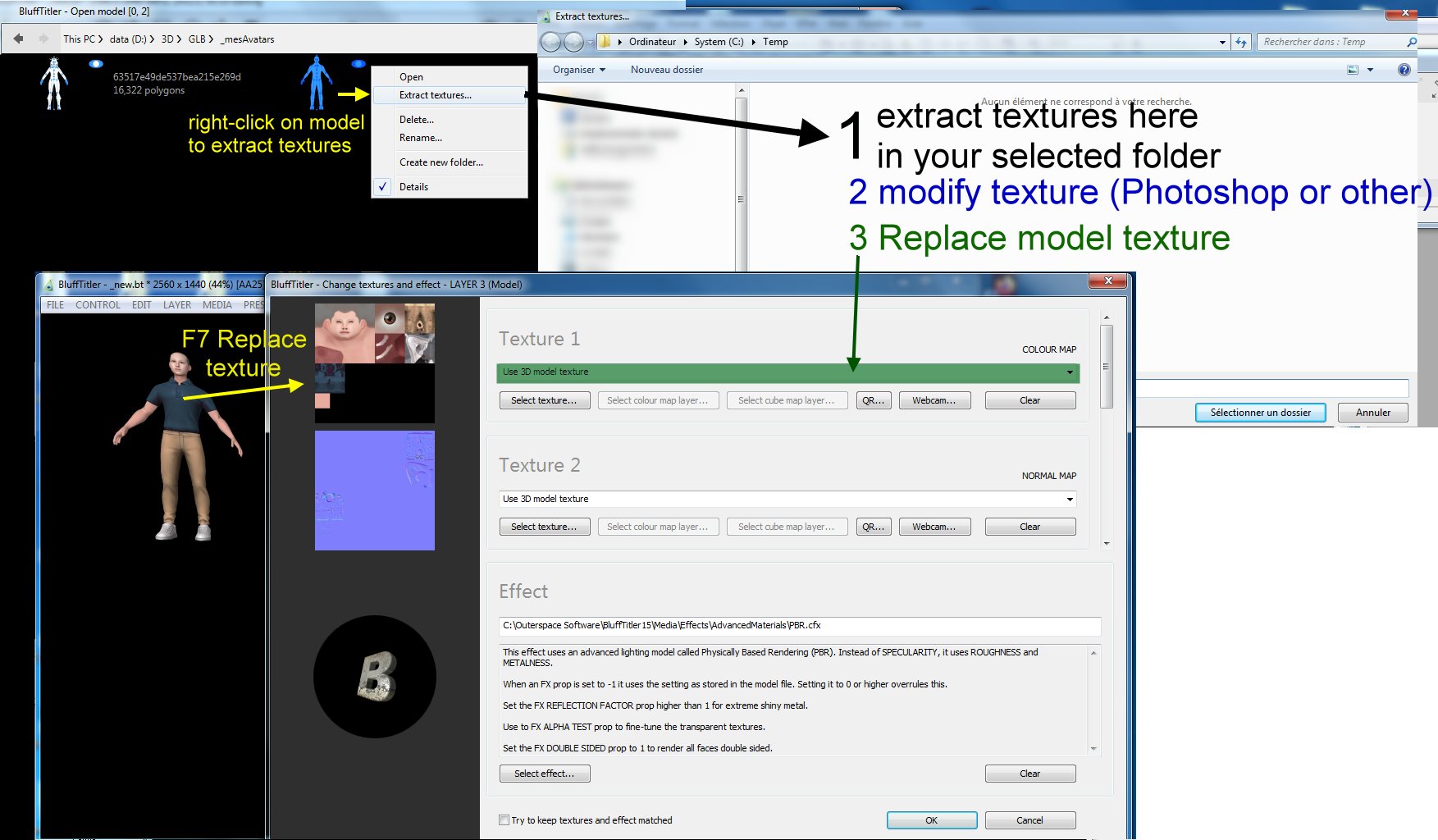
Task: Clear Texture 1 colour map
Action: (1030, 400)
